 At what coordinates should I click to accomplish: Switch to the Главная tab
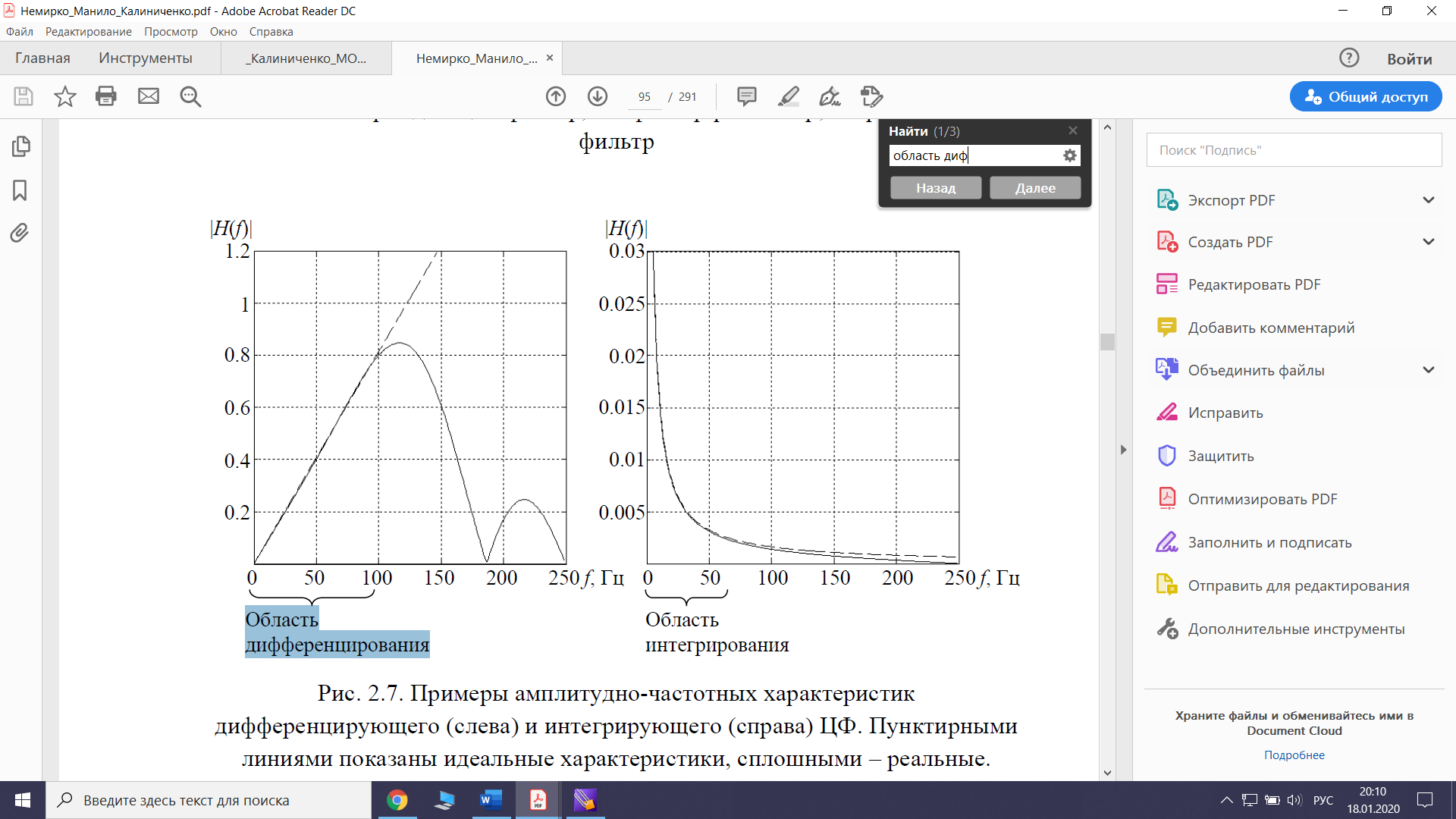pos(42,58)
